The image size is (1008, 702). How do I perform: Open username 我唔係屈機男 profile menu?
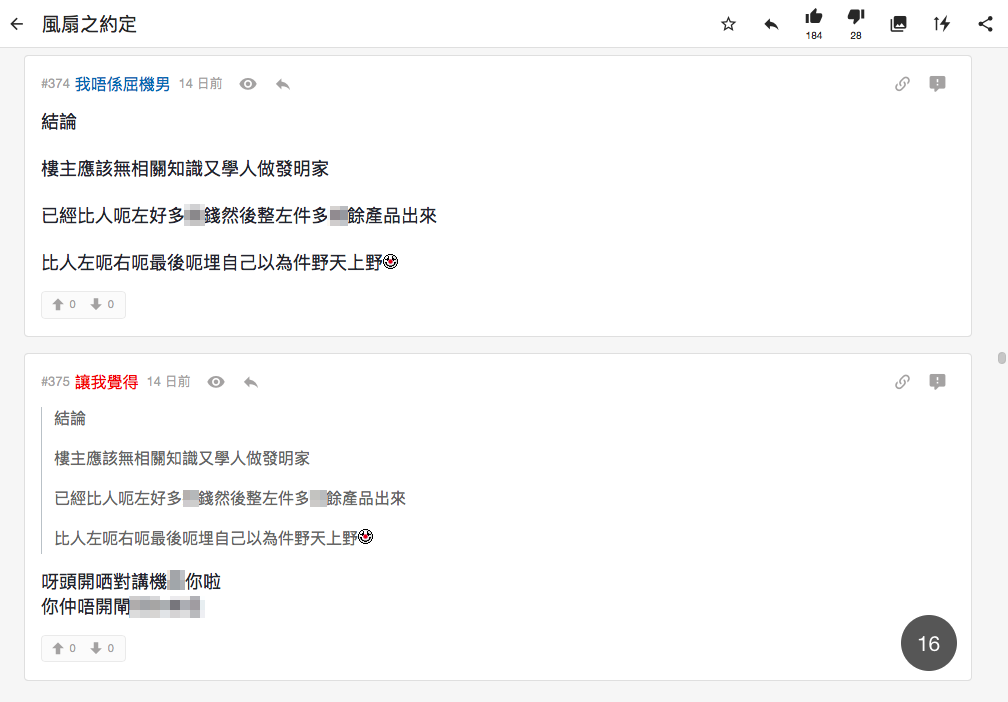[122, 84]
